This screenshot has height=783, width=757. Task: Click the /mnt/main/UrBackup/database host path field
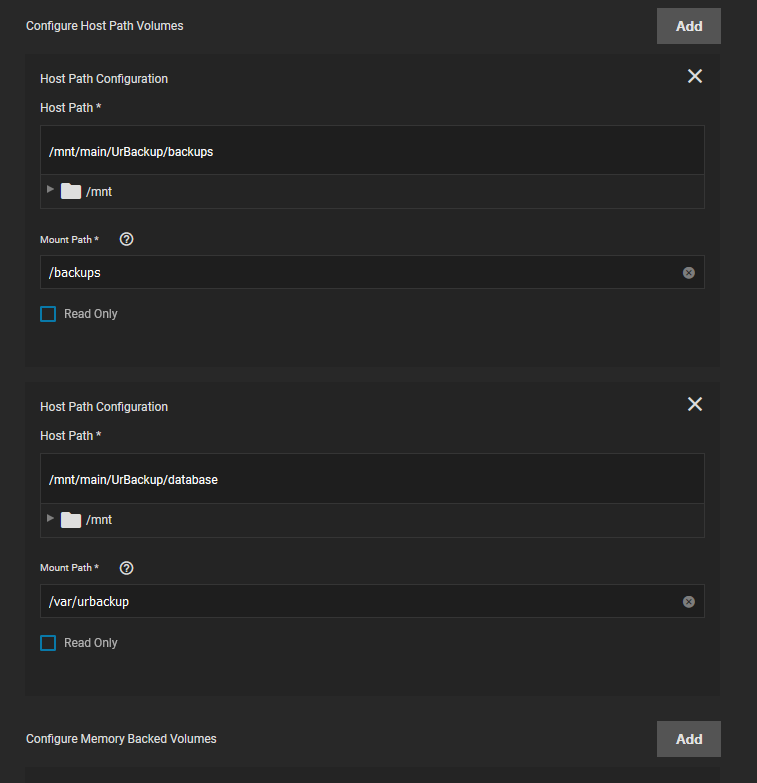pyautogui.click(x=373, y=478)
